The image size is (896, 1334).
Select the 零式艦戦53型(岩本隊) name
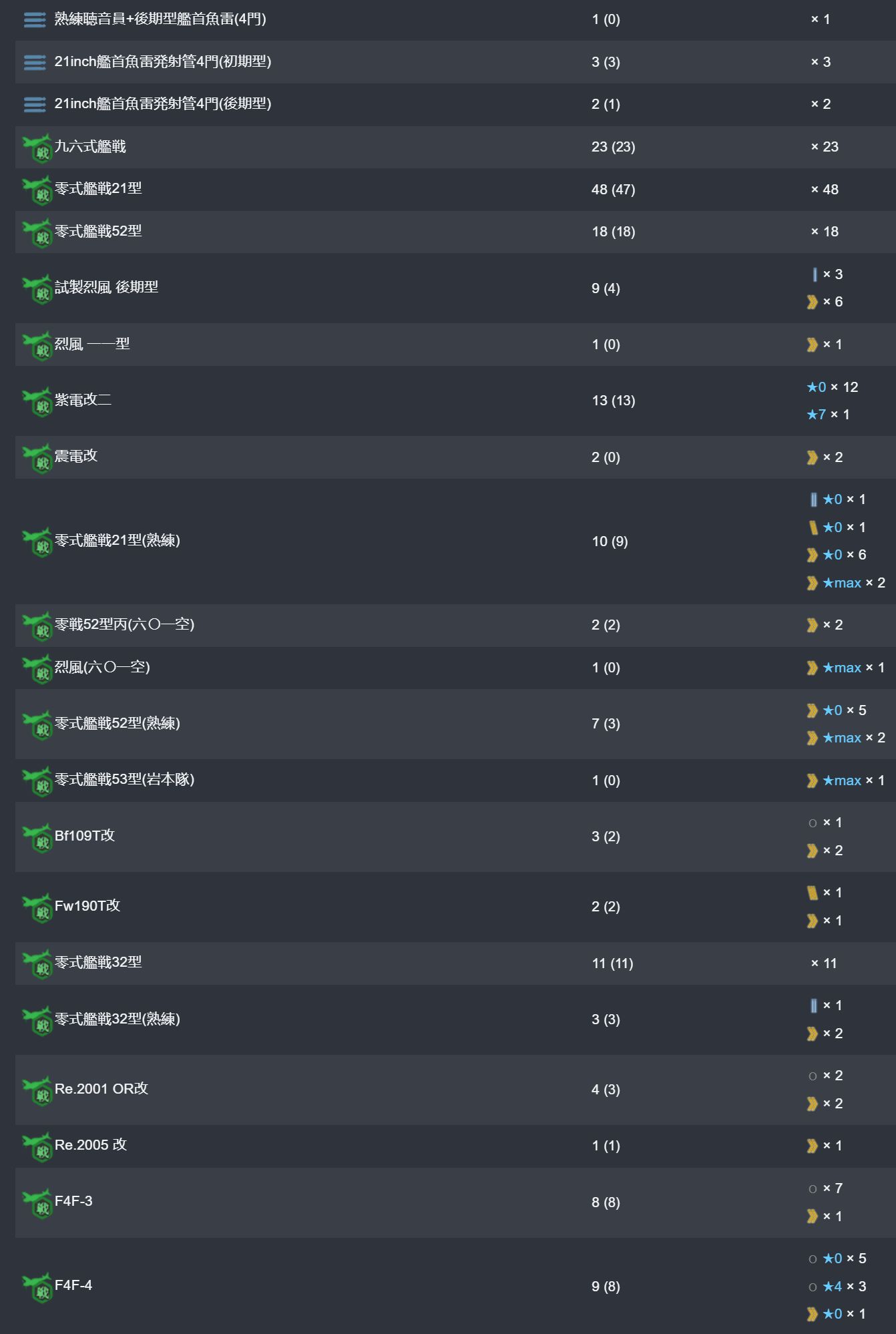pos(124,779)
